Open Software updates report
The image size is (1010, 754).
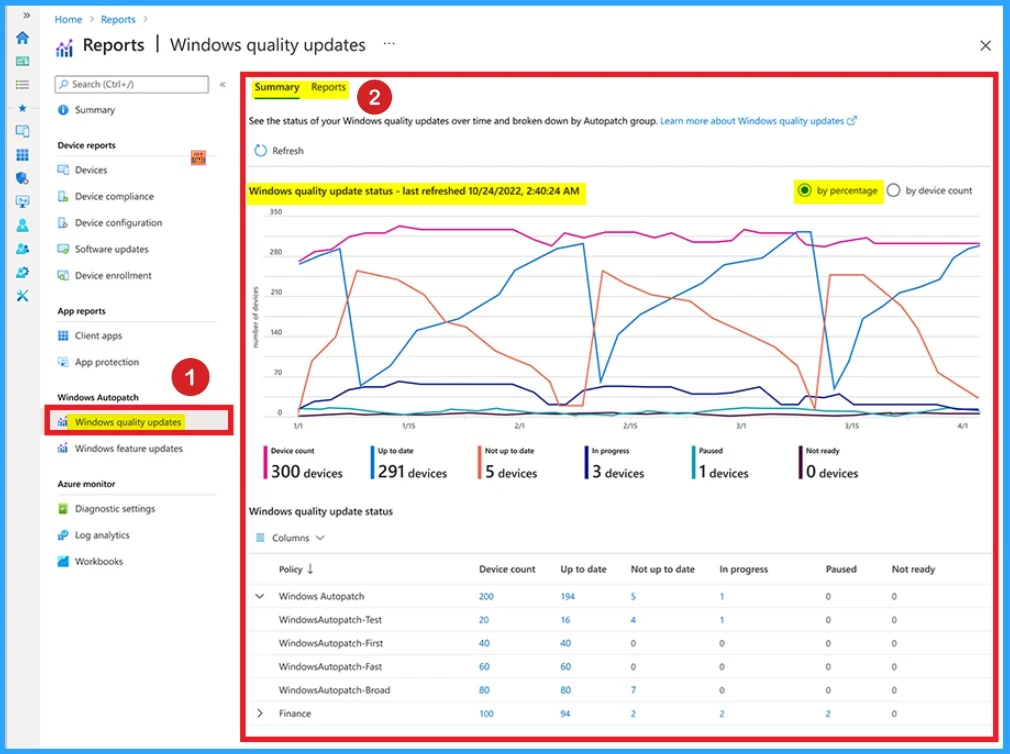(x=111, y=249)
